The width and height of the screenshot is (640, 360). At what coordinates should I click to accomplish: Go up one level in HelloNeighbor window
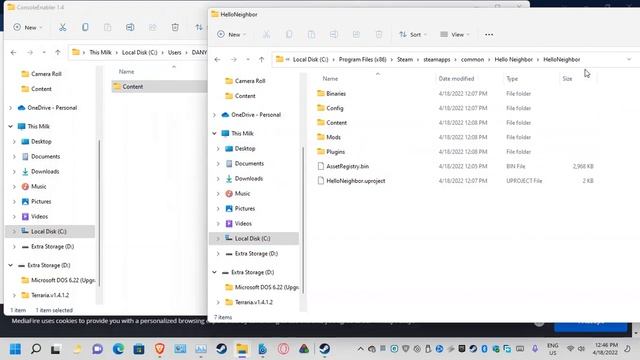tap(262, 60)
